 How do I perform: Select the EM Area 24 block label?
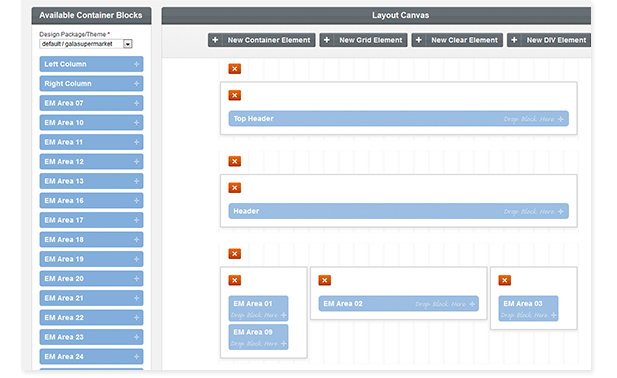pos(64,357)
